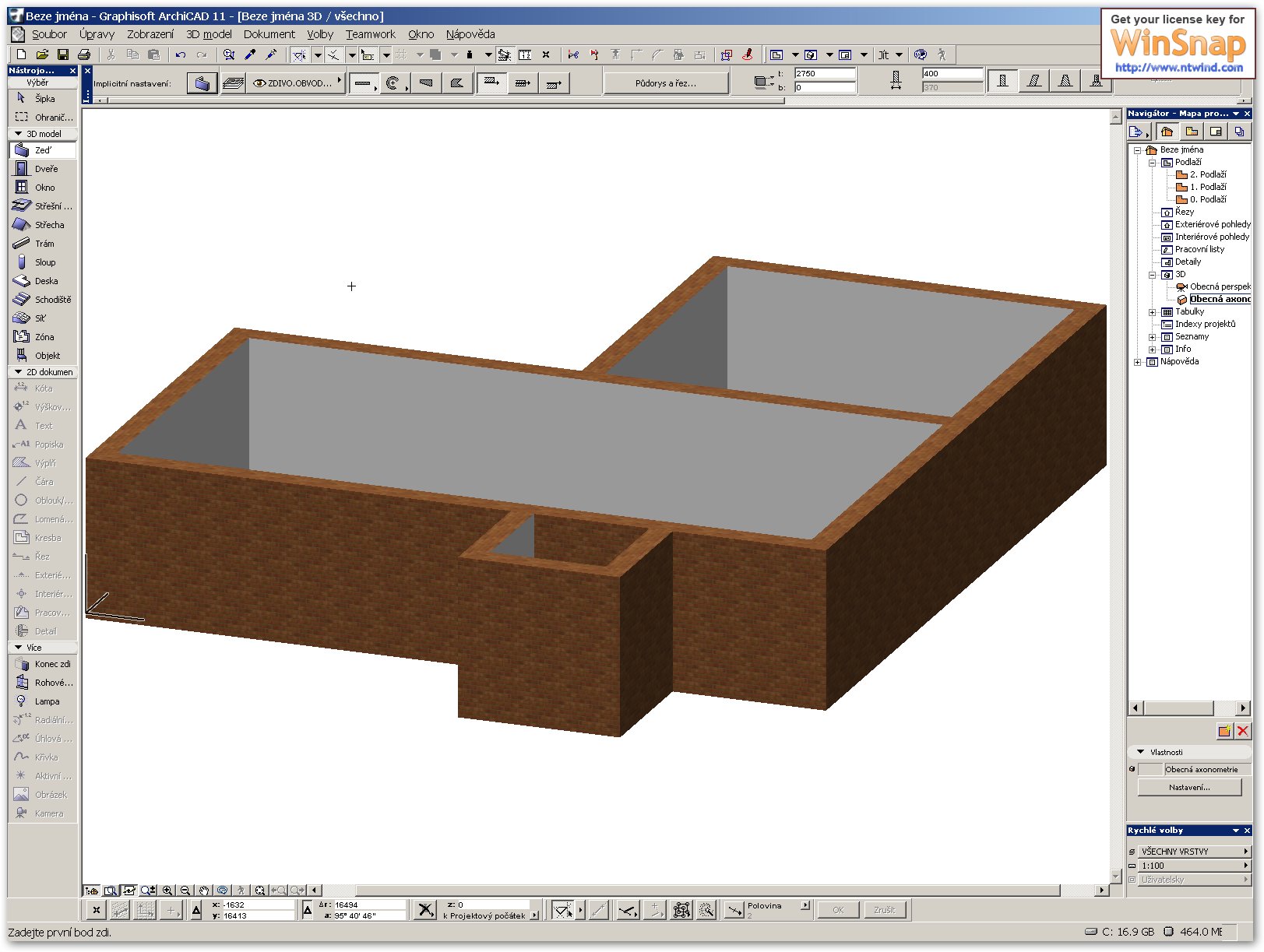Select the Schodiště stairs tool
The height and width of the screenshot is (952, 1264).
coord(51,300)
